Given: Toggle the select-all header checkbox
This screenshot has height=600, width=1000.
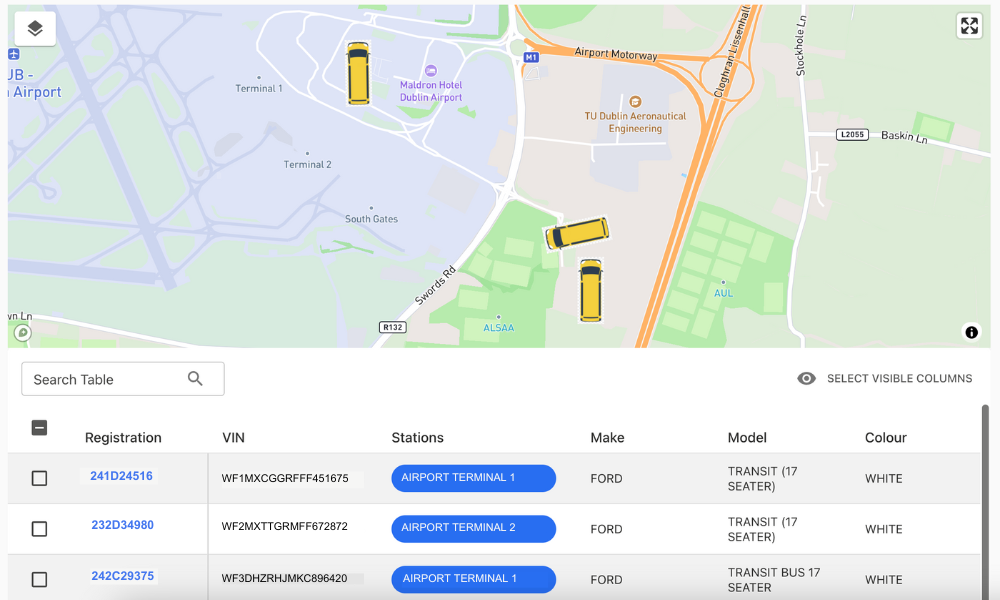Looking at the screenshot, I should (x=39, y=428).
